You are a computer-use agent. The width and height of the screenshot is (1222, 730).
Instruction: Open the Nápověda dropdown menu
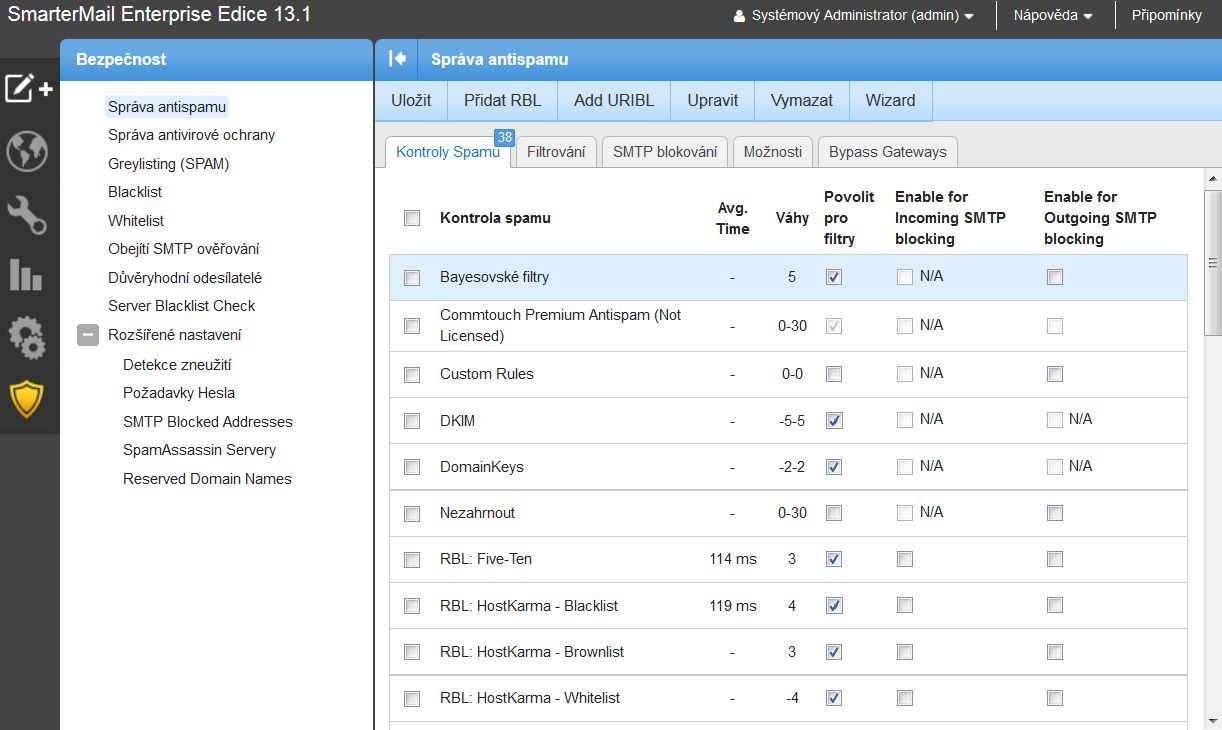coord(1053,16)
